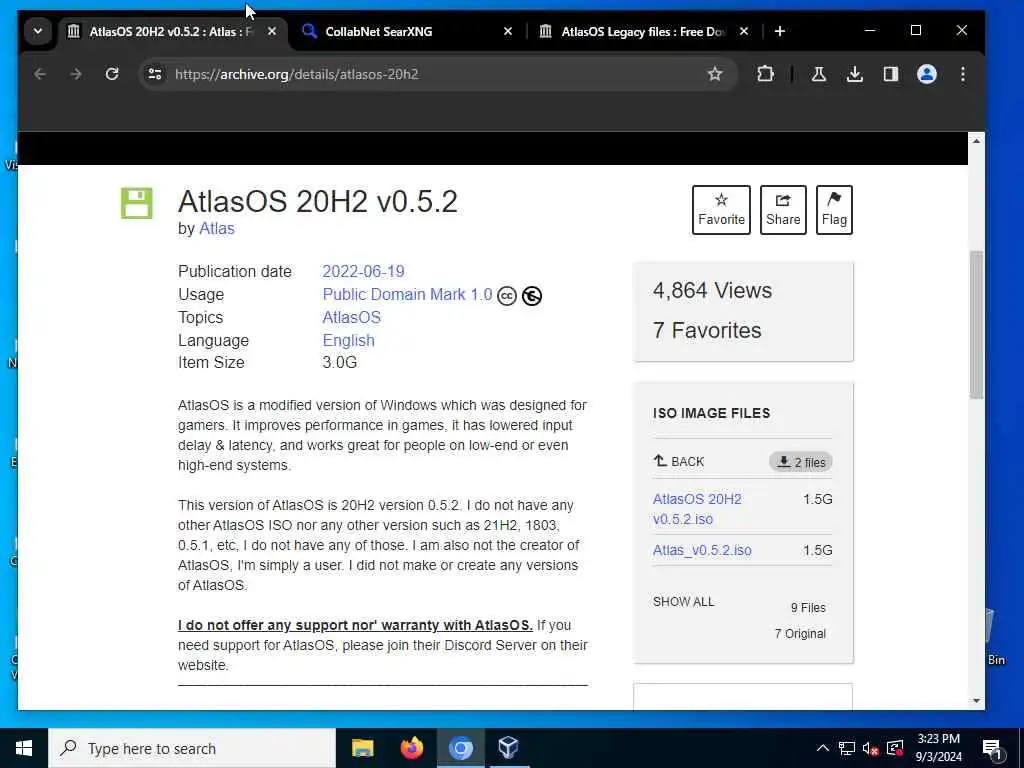The image size is (1024, 768).
Task: Open the Downloads toolbar icon
Action: click(x=854, y=74)
